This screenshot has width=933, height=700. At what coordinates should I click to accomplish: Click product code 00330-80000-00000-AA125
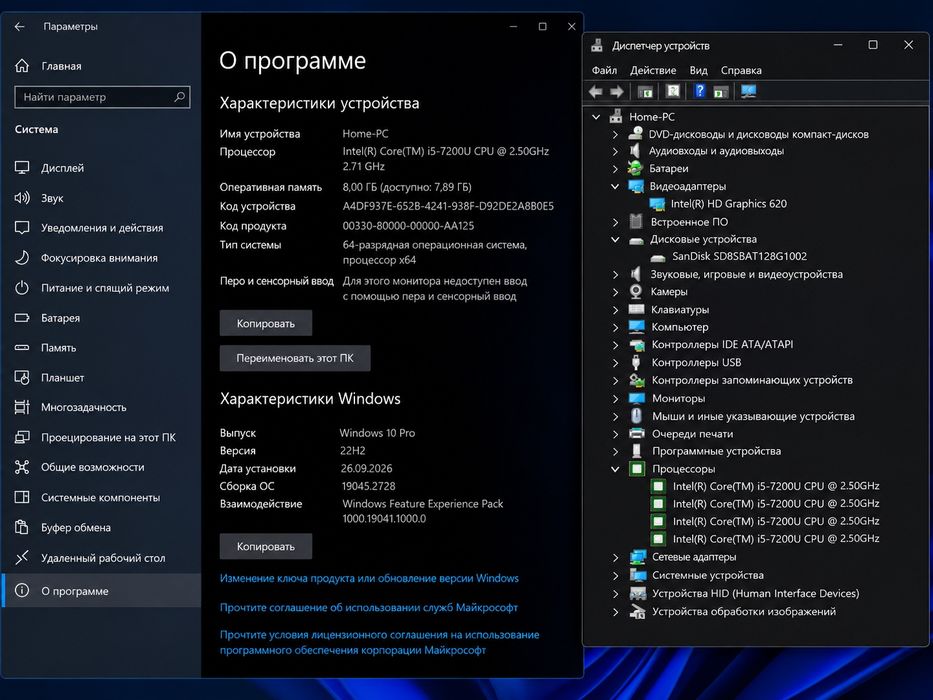coord(408,226)
